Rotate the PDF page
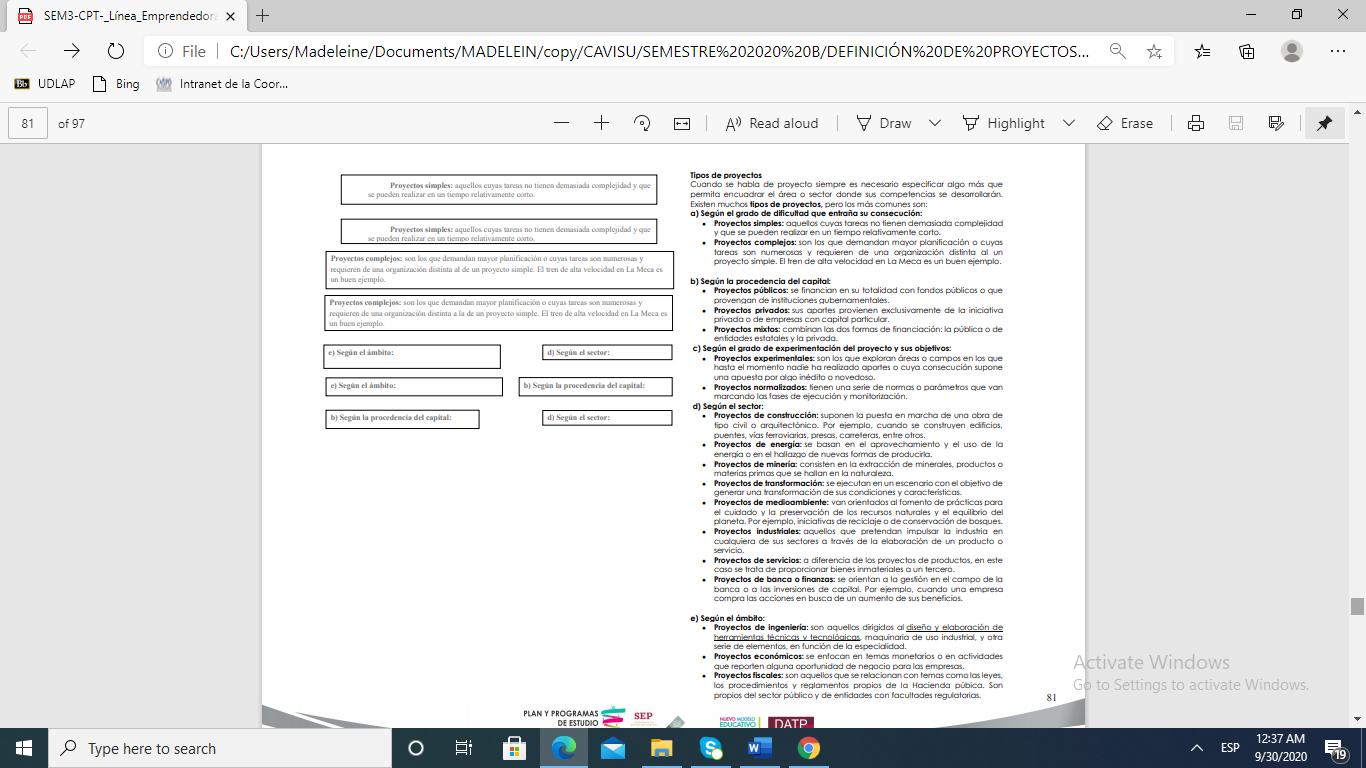This screenshot has height=768, width=1366. coord(642,123)
